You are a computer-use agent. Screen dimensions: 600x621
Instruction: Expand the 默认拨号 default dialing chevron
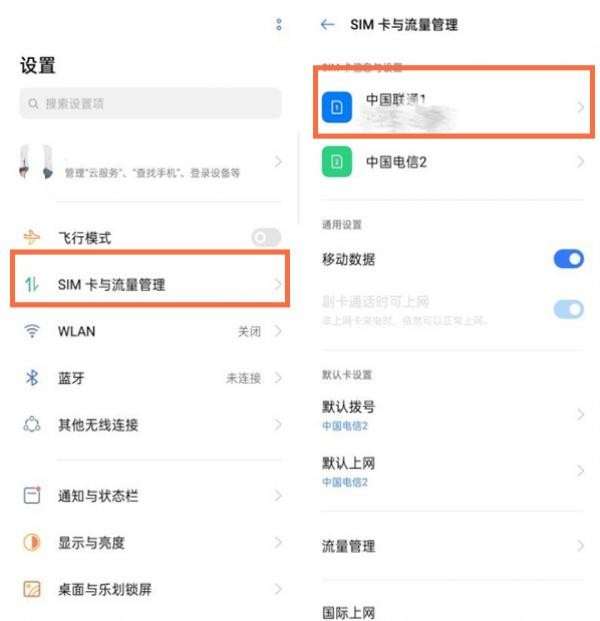[580, 415]
